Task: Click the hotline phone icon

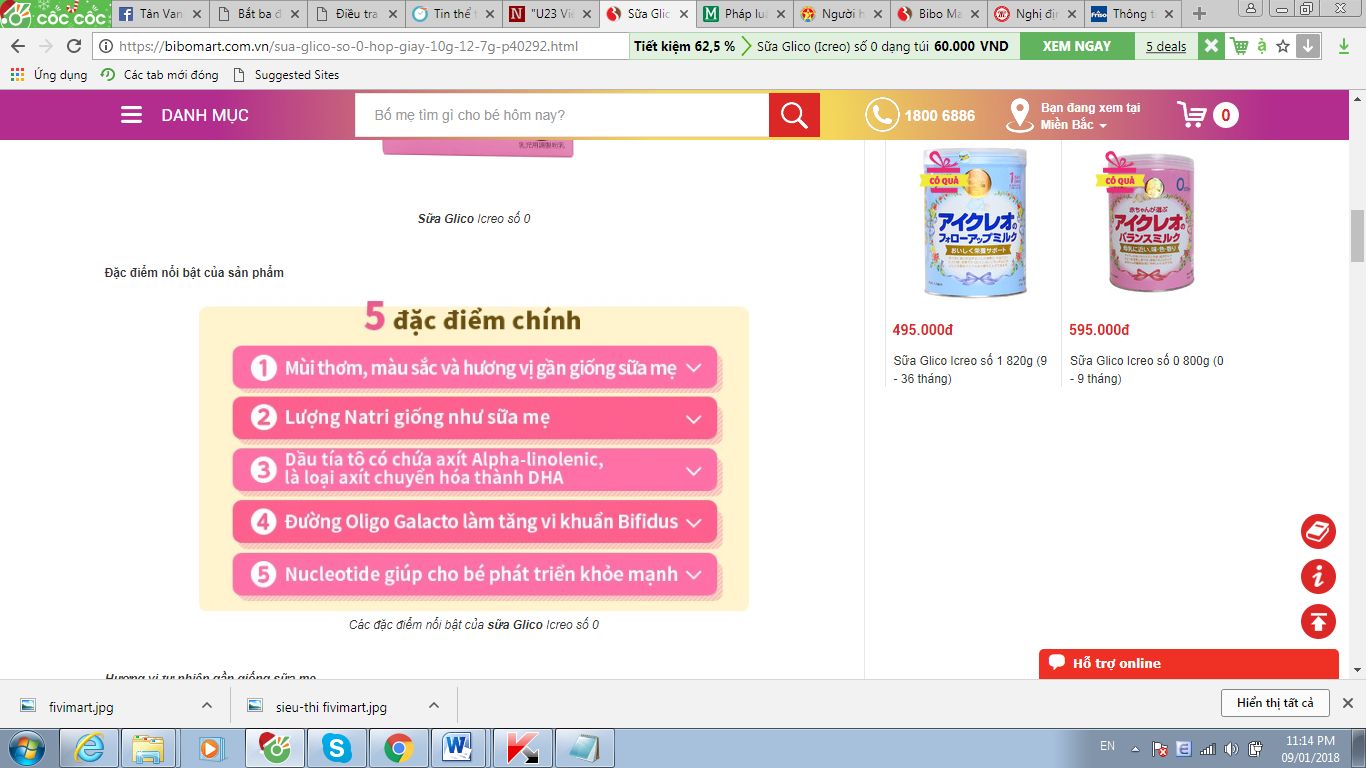Action: 881,115
